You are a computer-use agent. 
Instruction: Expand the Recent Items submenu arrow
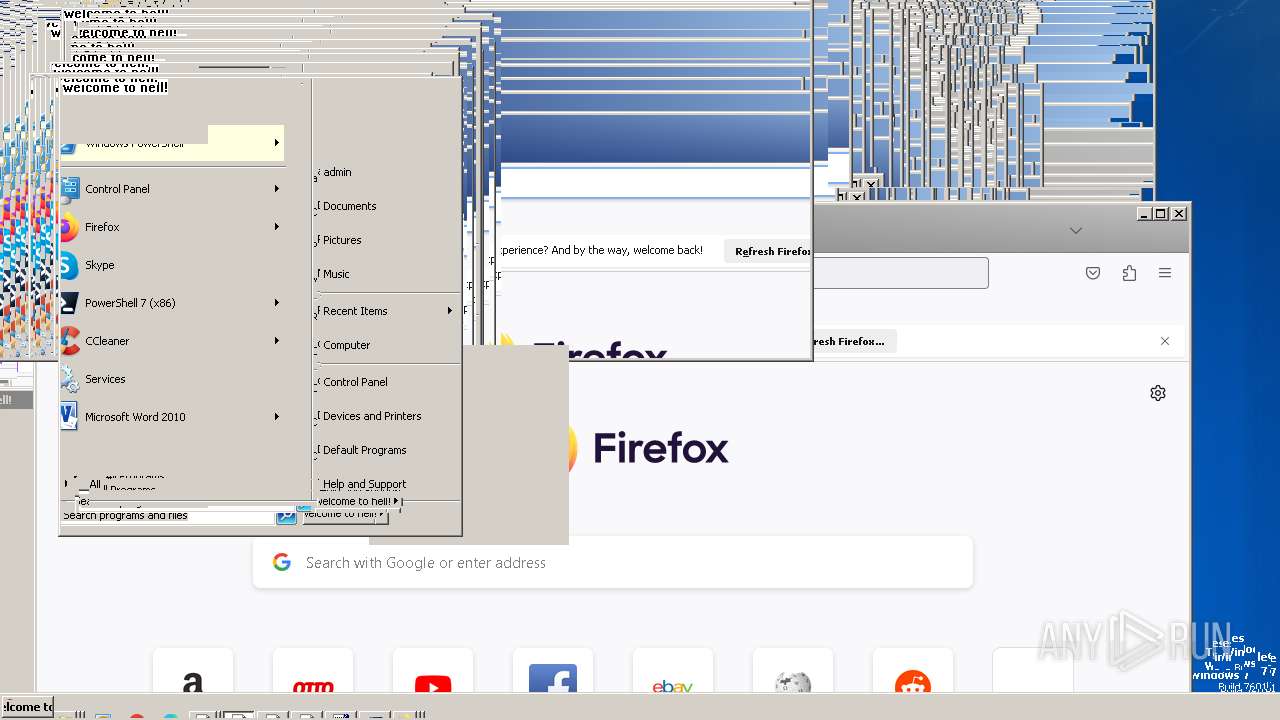click(x=450, y=311)
